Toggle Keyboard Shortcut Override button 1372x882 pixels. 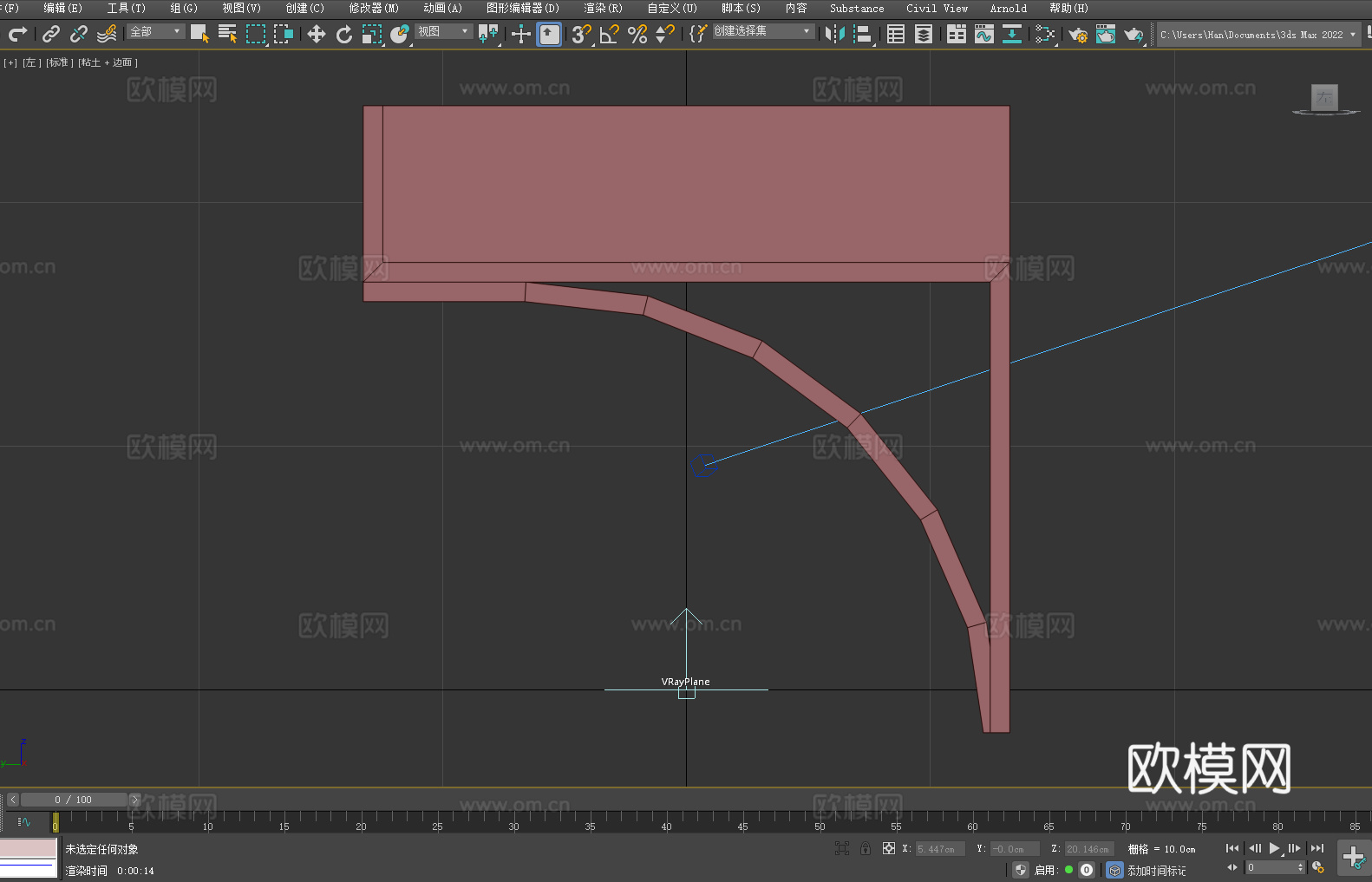(549, 34)
